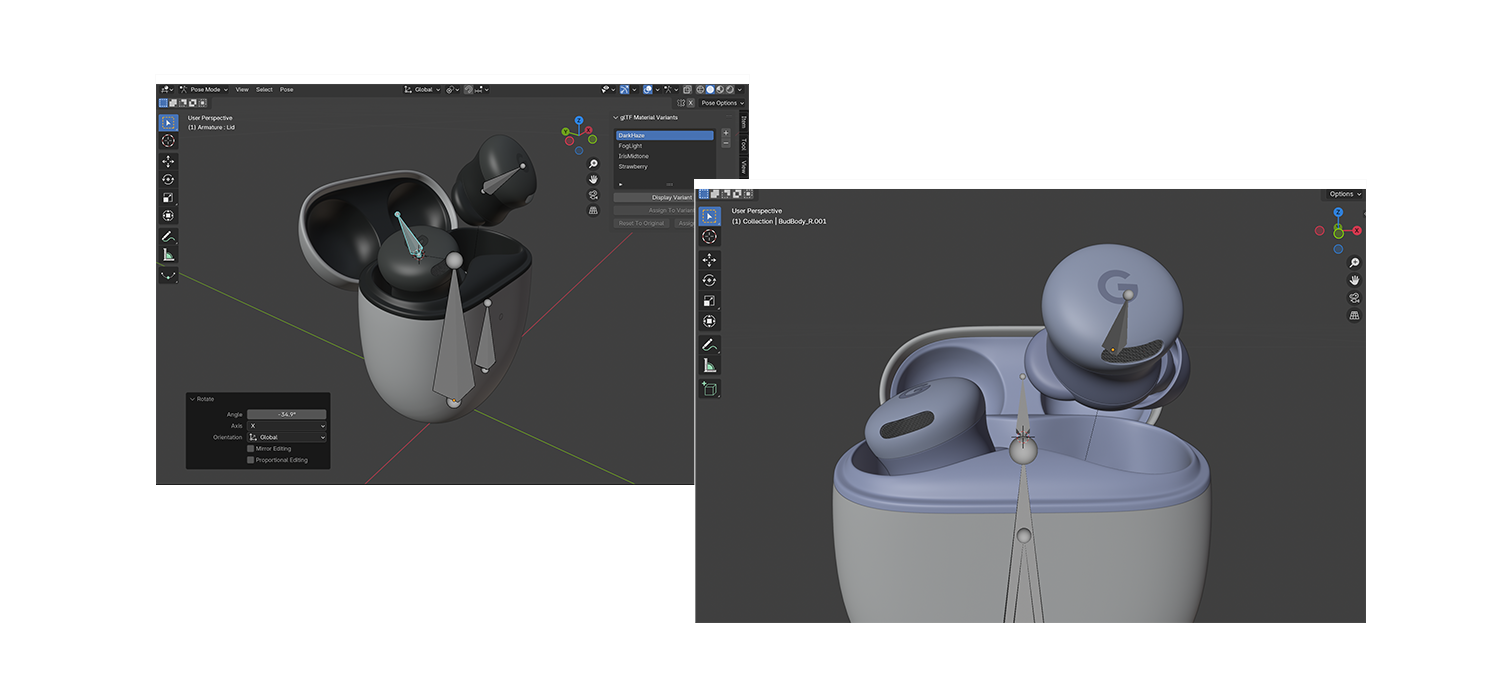Screen dimensions: 1500x700
Task: Select the DarkHaze material variant
Action: [665, 135]
